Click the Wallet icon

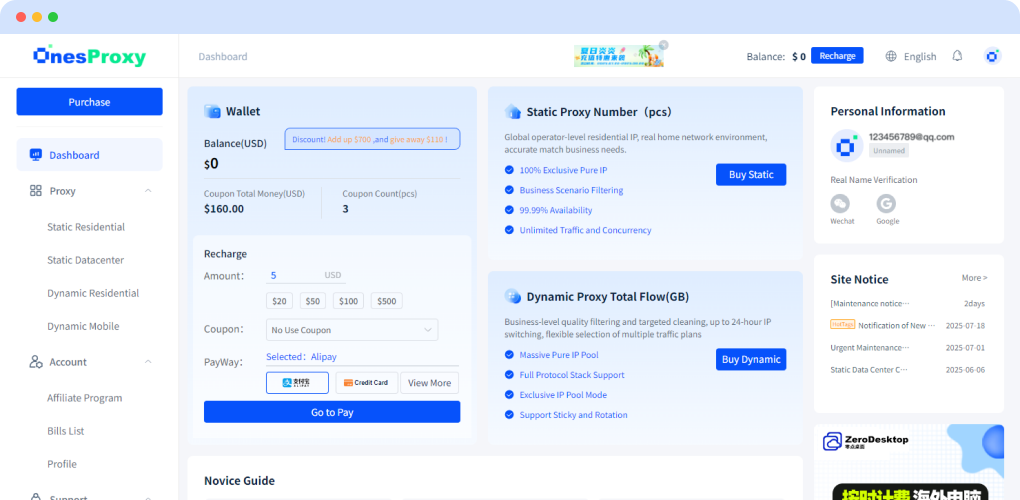pos(212,112)
